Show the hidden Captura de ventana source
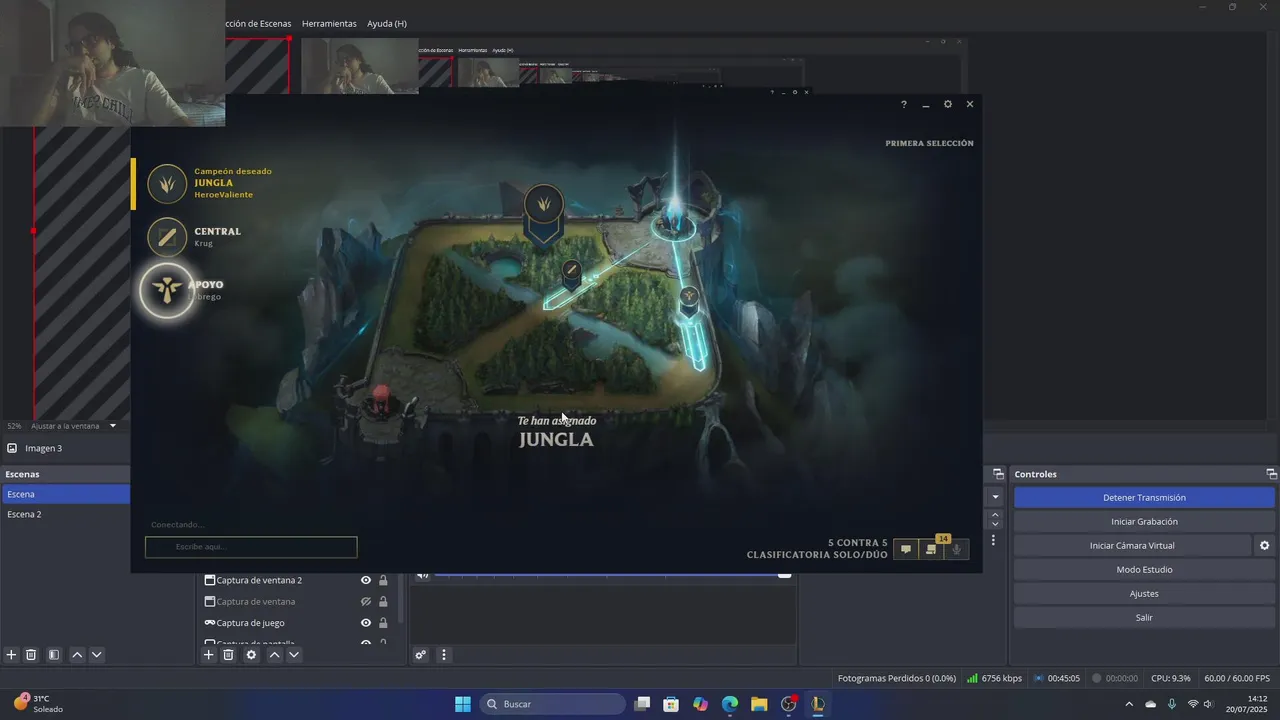 (x=366, y=601)
